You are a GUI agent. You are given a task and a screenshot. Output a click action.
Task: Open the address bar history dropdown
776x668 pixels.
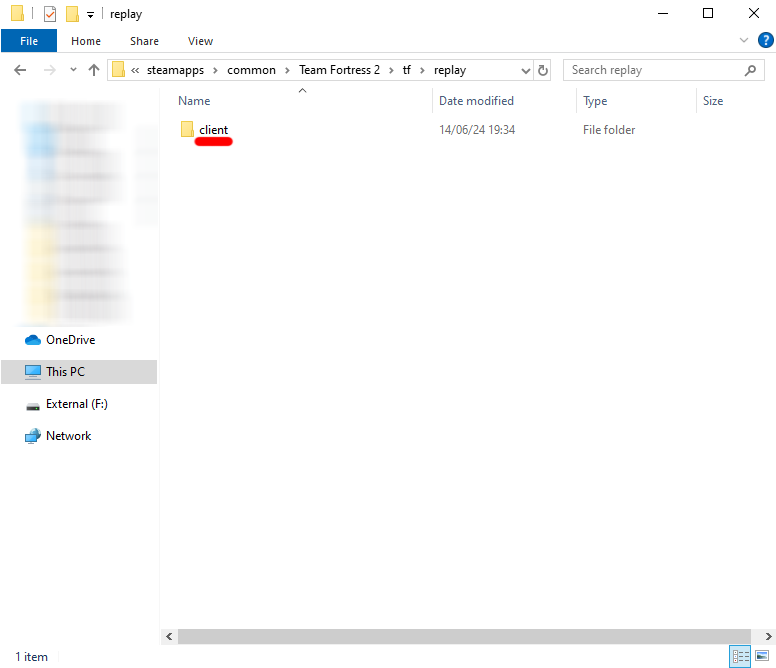click(526, 71)
